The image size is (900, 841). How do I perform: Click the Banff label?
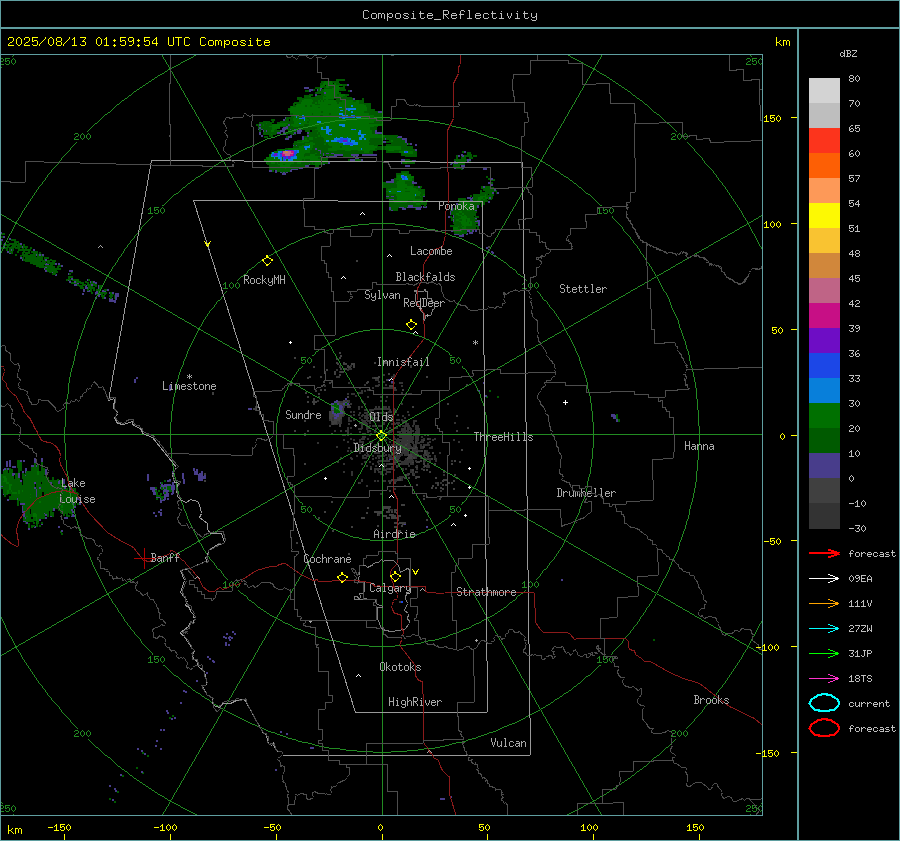tap(165, 557)
